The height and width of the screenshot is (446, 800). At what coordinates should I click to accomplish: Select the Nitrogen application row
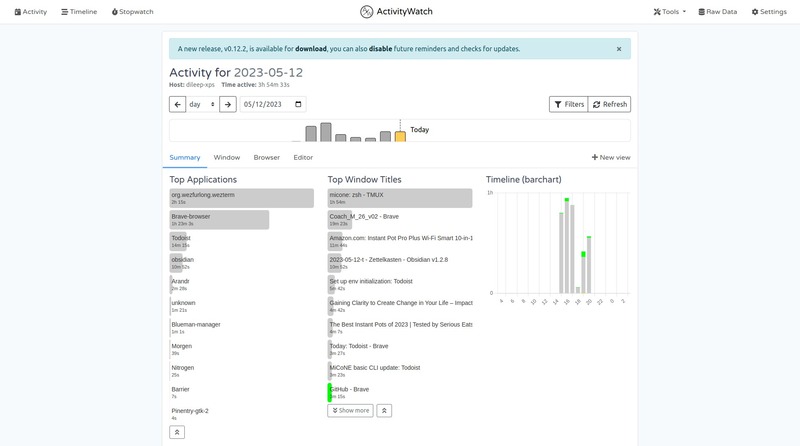241,371
